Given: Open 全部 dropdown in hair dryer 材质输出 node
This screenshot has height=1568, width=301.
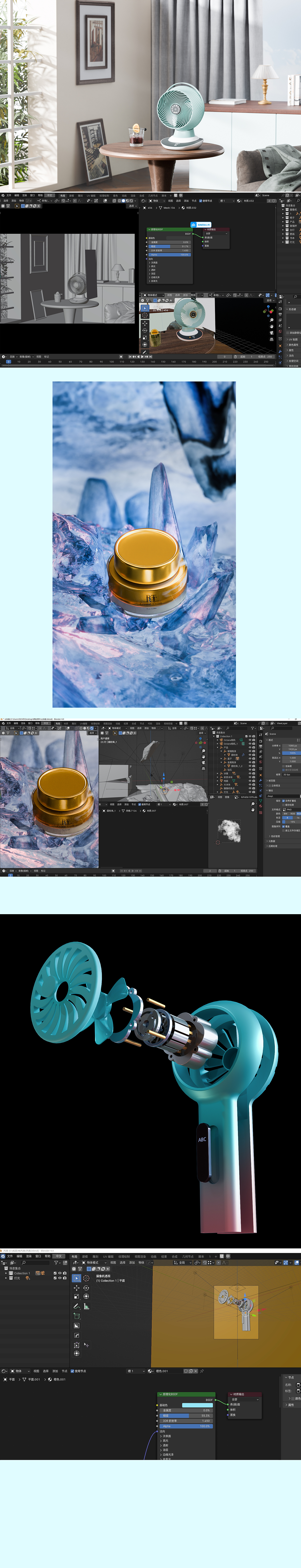Looking at the screenshot, I should [x=245, y=1399].
